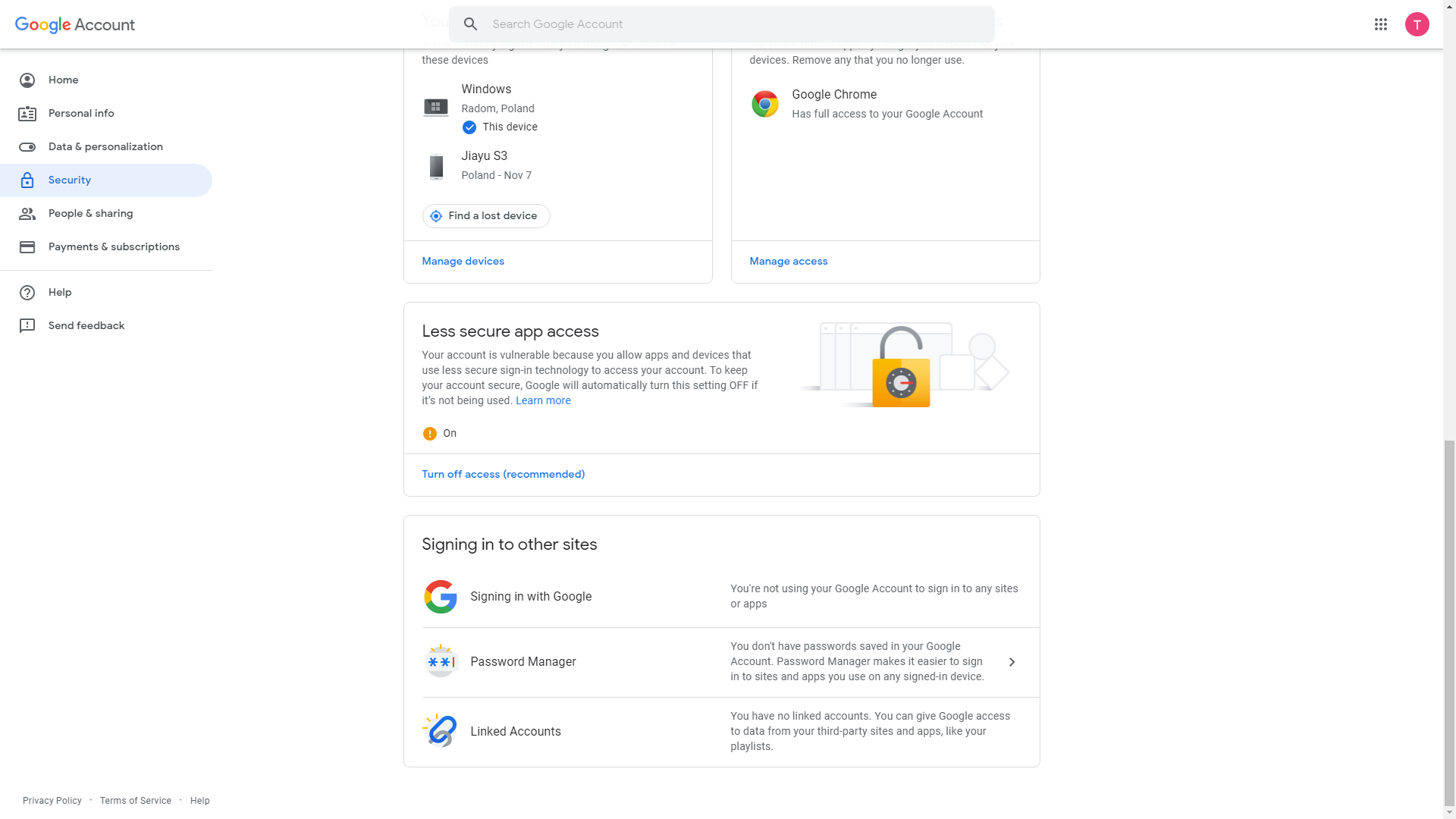
Task: Click the scrollbar down arrow
Action: (x=1449, y=812)
